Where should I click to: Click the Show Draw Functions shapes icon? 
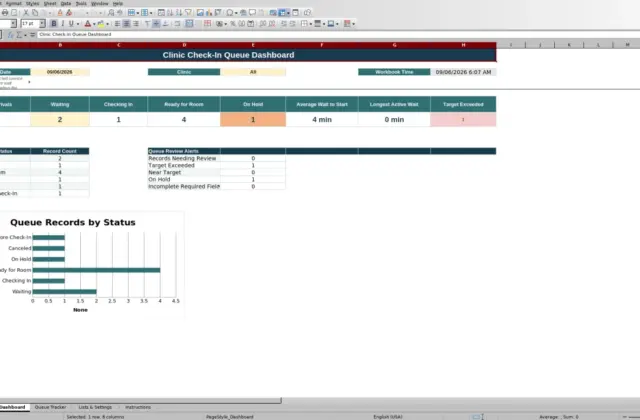point(308,13)
